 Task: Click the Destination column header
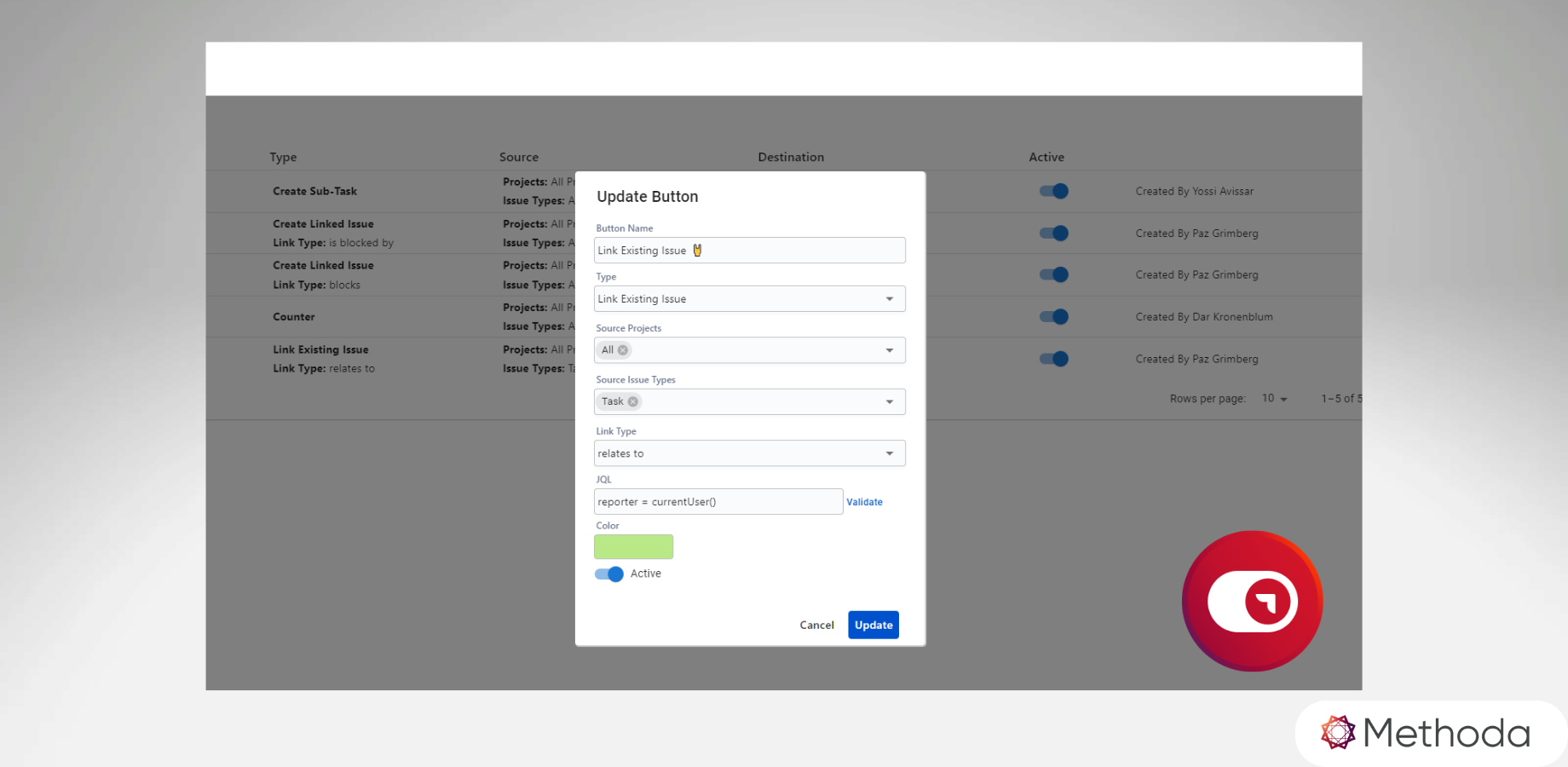click(791, 157)
